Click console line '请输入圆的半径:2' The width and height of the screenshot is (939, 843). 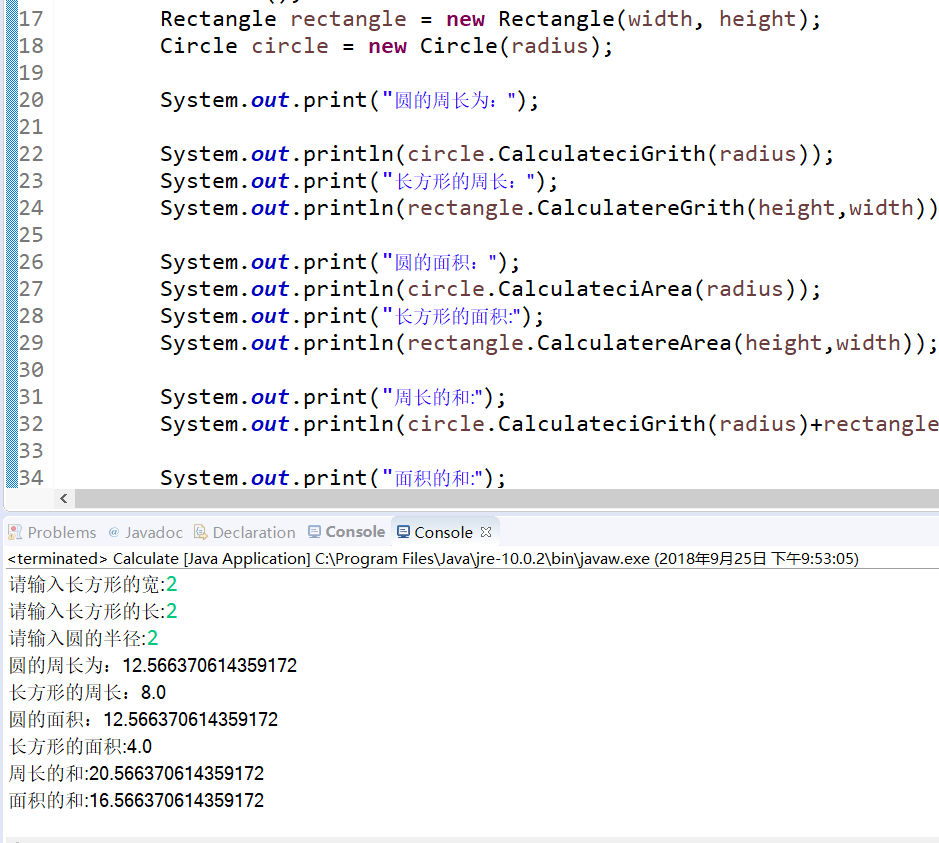click(x=83, y=638)
